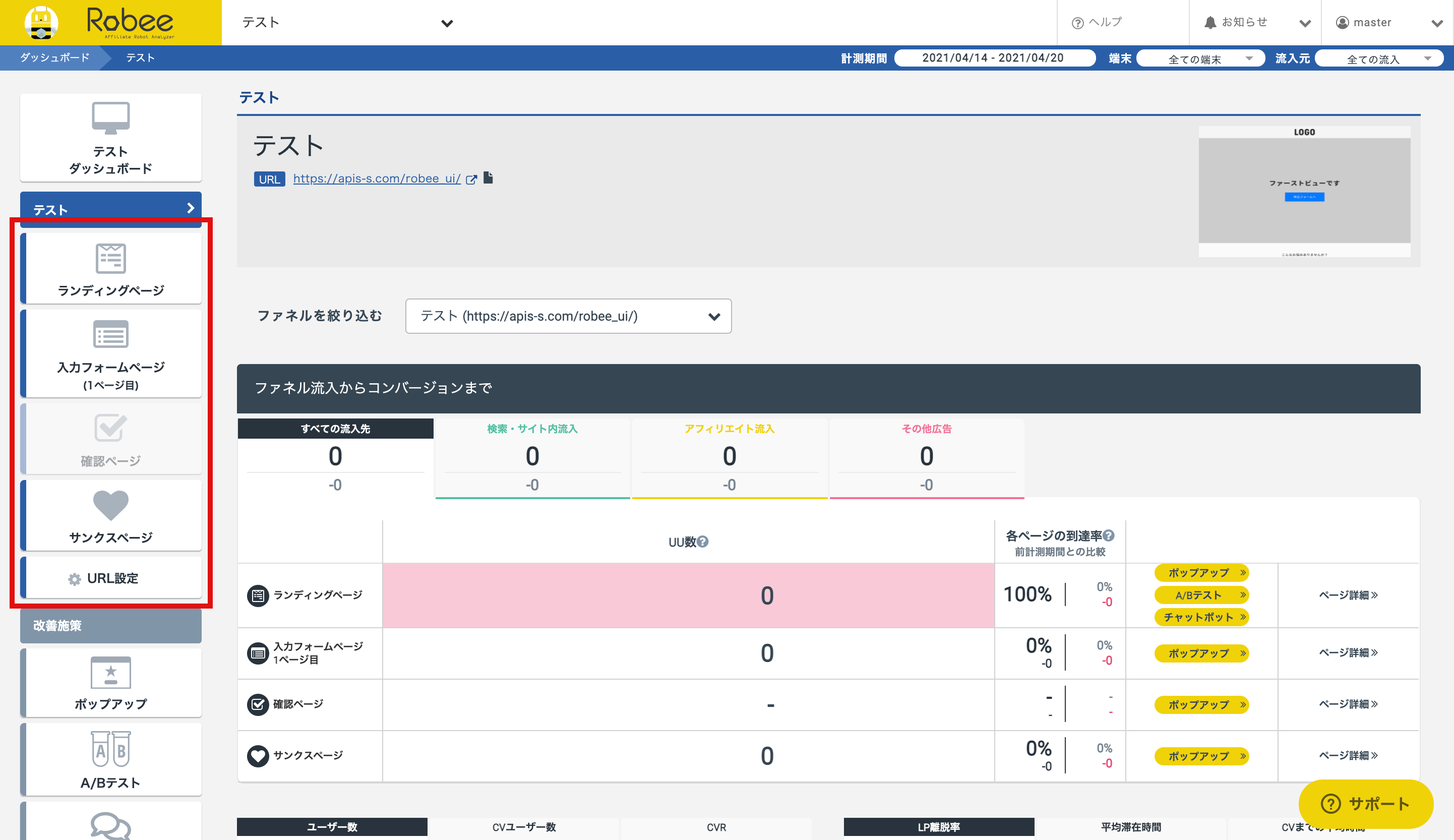Click the サンクスページ heart icon in sidebar
1454x840 pixels.
[x=111, y=505]
